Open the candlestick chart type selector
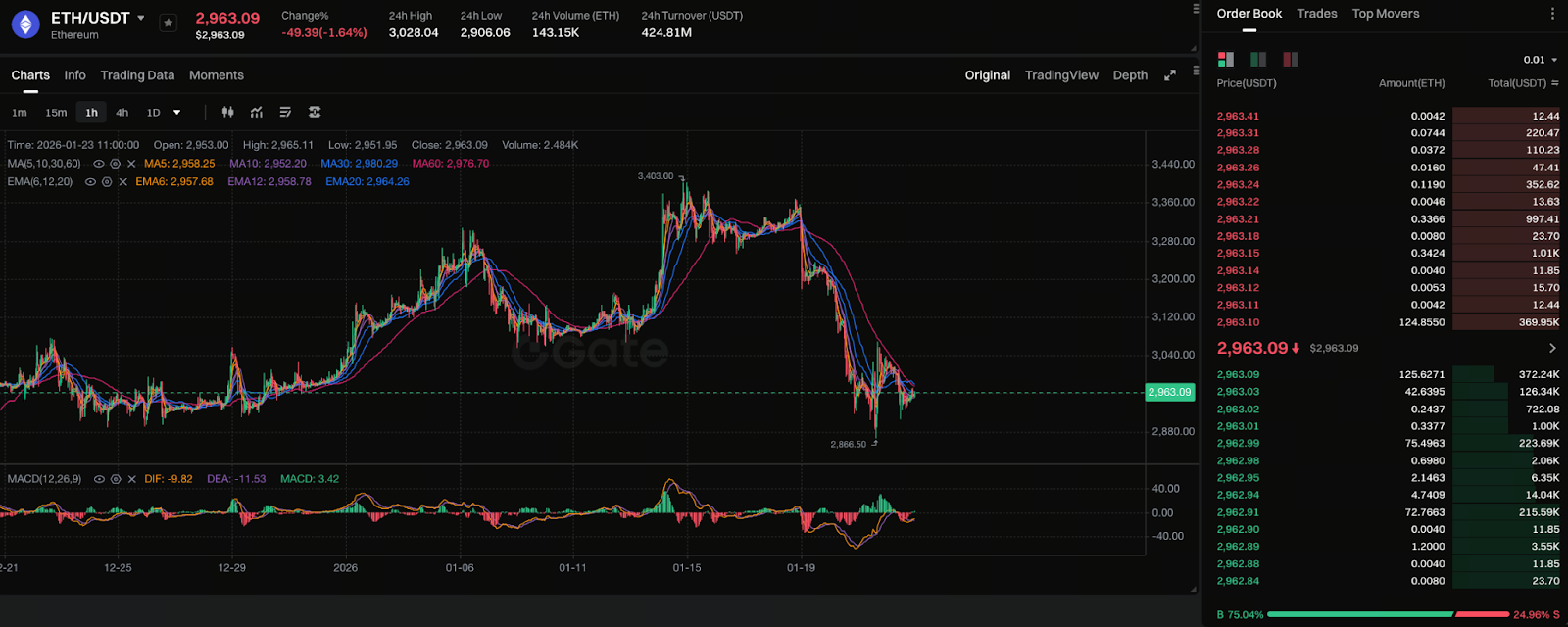 (x=227, y=112)
